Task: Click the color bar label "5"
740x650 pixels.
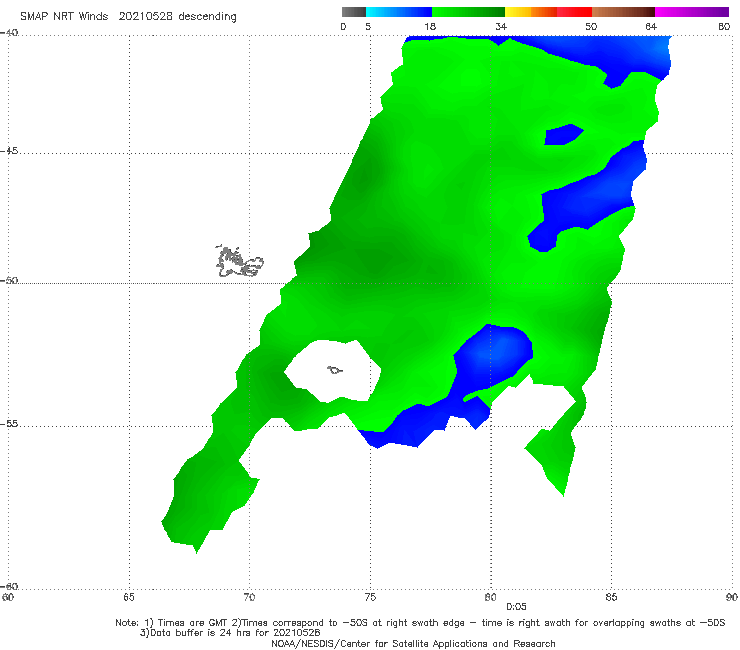Action: 368,26
